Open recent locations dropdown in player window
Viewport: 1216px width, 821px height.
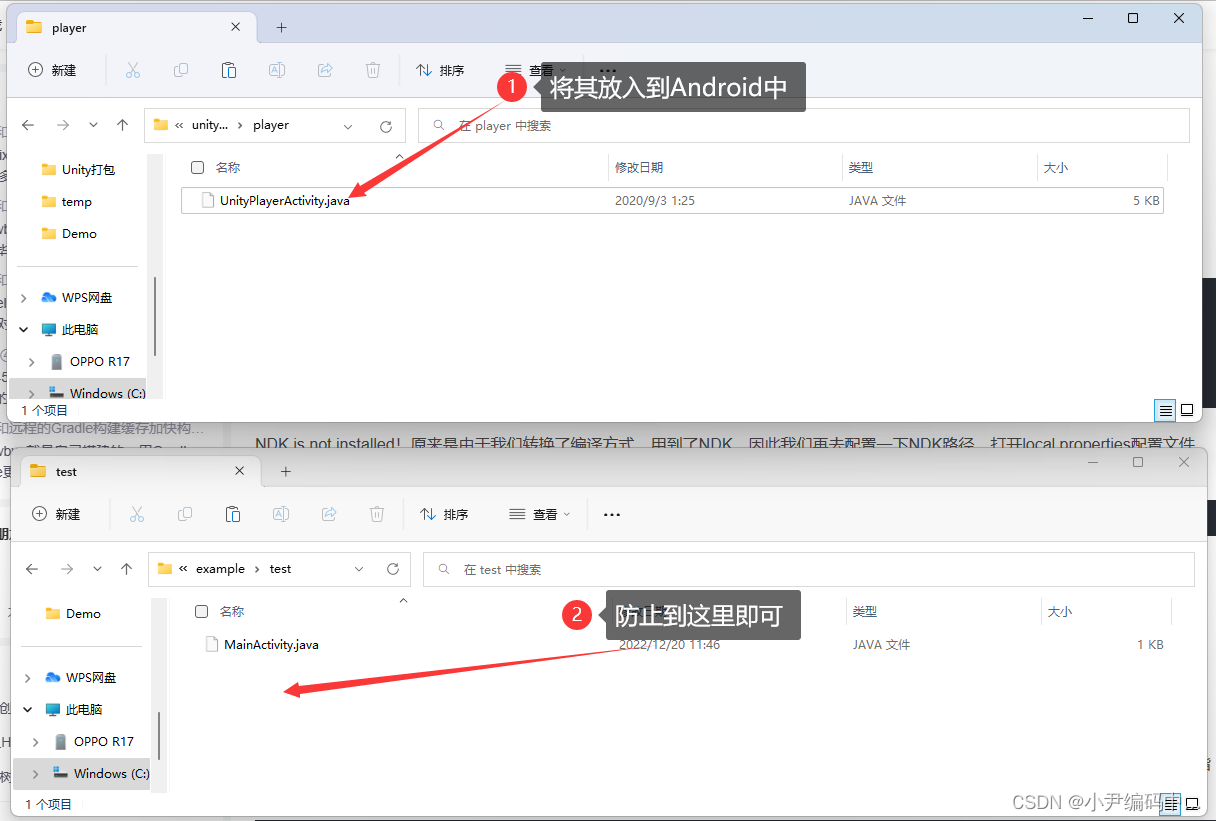click(x=93, y=125)
